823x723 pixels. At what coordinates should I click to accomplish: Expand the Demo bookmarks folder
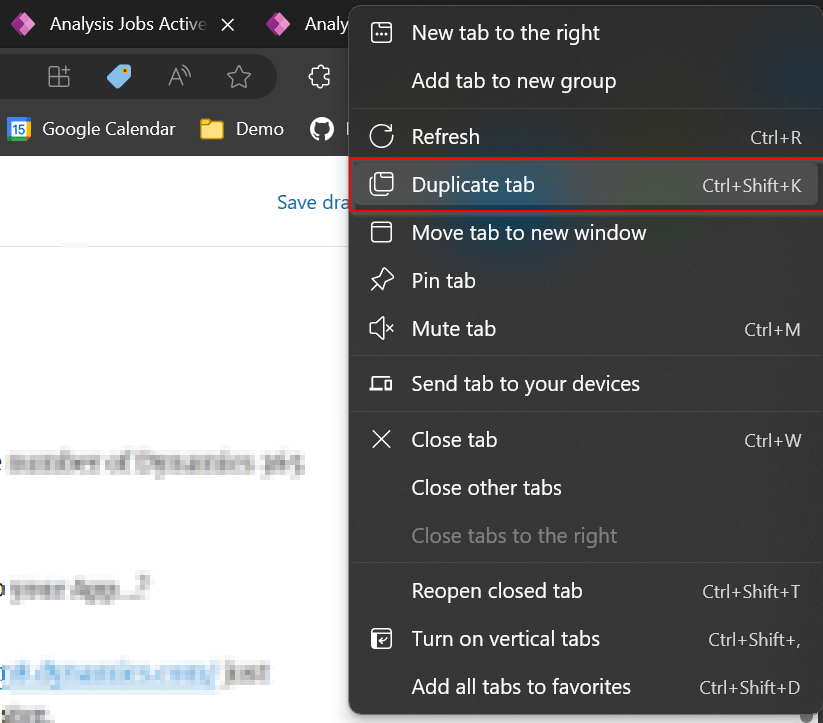tap(242, 129)
